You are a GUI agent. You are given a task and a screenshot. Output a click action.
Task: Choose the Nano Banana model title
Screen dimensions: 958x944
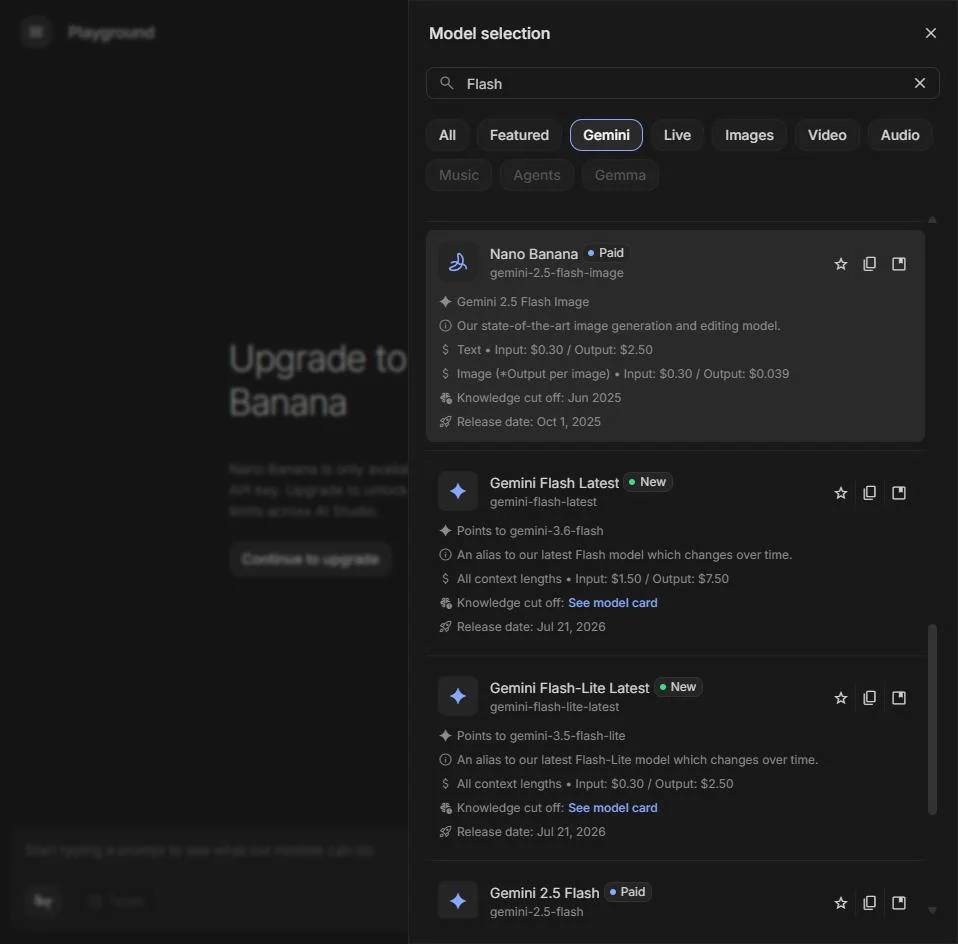point(533,254)
